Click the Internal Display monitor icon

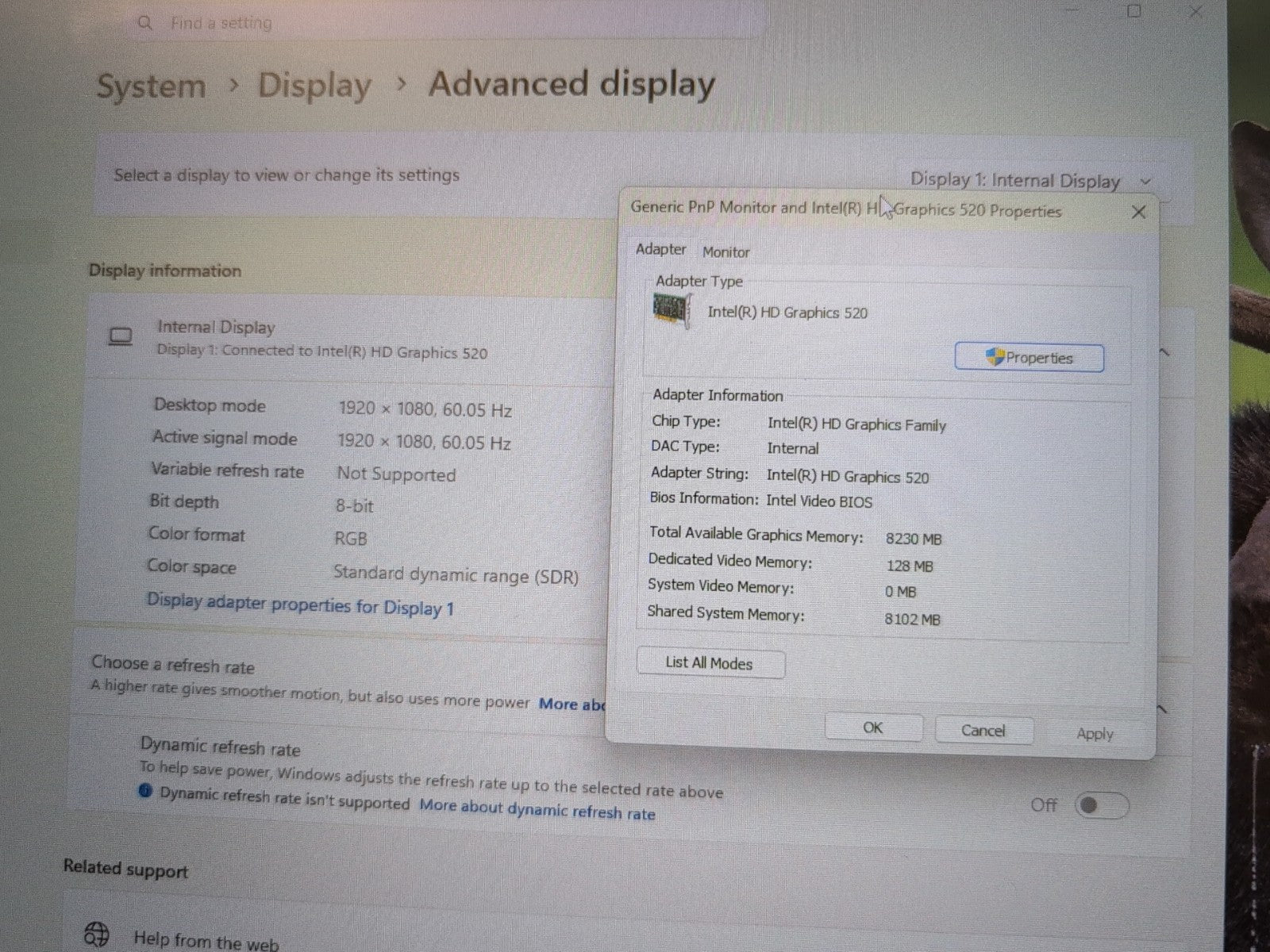[121, 337]
